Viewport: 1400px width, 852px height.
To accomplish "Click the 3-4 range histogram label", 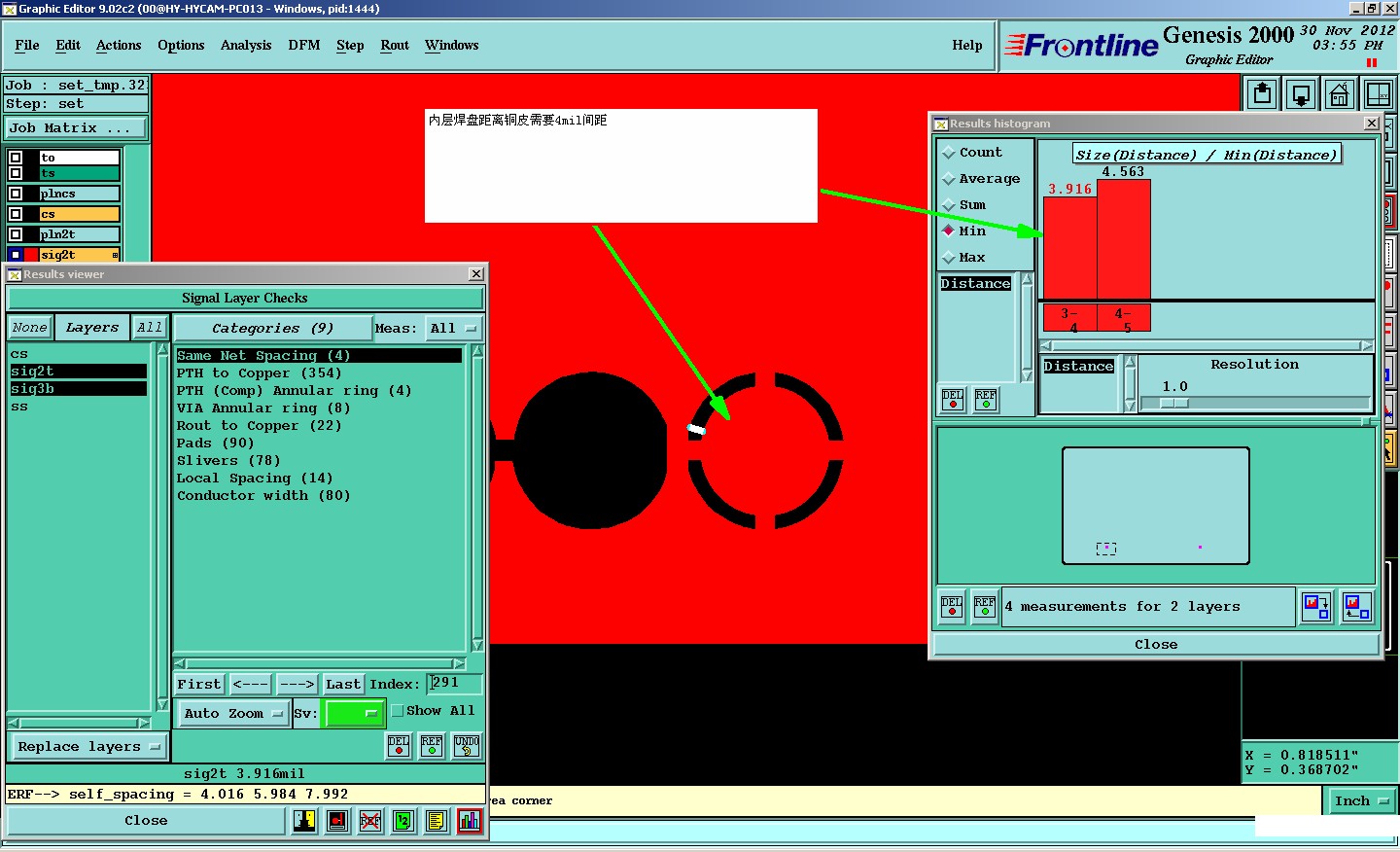I will point(1069,319).
